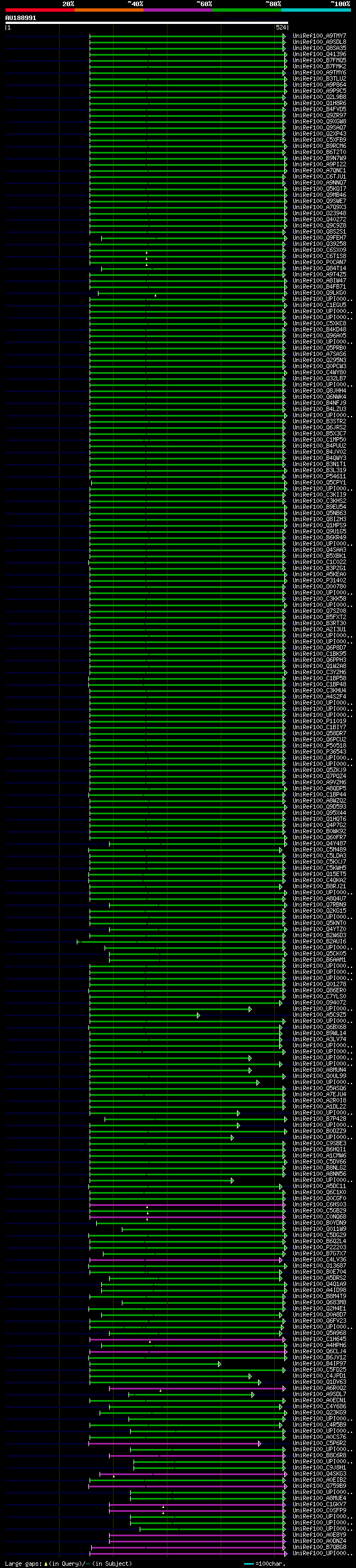Select hit label UniRef100_C6SX09
Viewport: 356px width, 1568px height.
319,250
